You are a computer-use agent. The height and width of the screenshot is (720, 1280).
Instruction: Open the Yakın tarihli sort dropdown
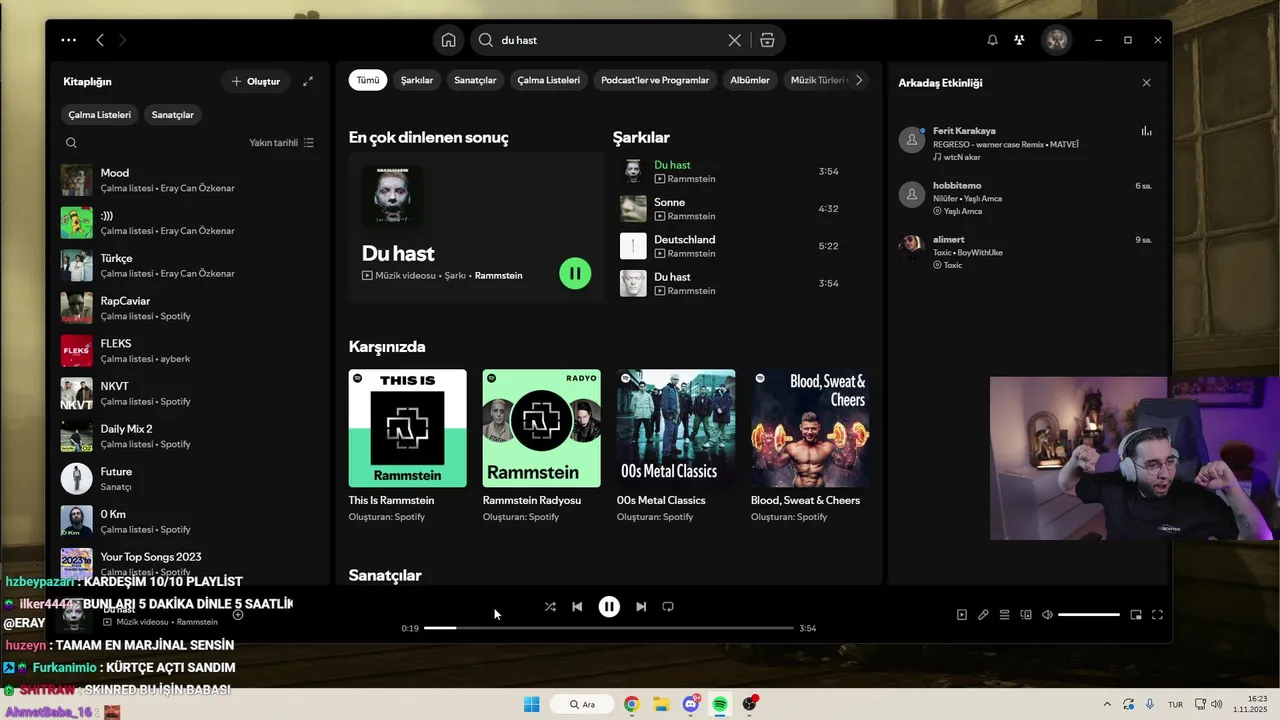click(282, 143)
